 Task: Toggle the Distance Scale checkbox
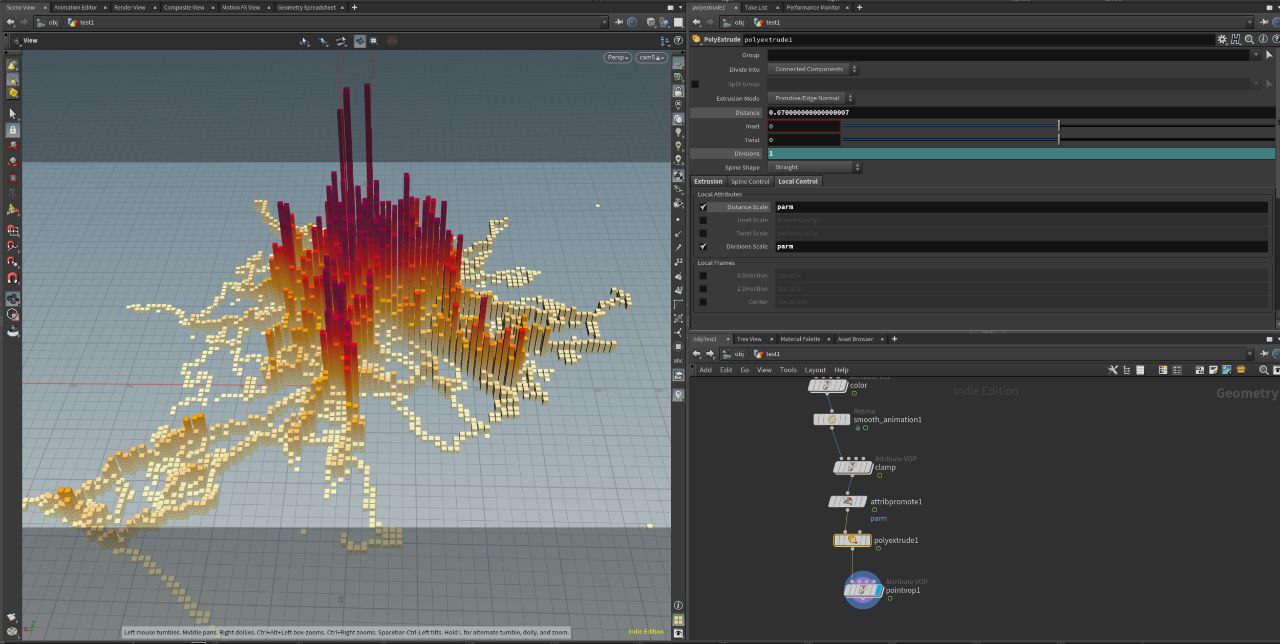pos(703,207)
